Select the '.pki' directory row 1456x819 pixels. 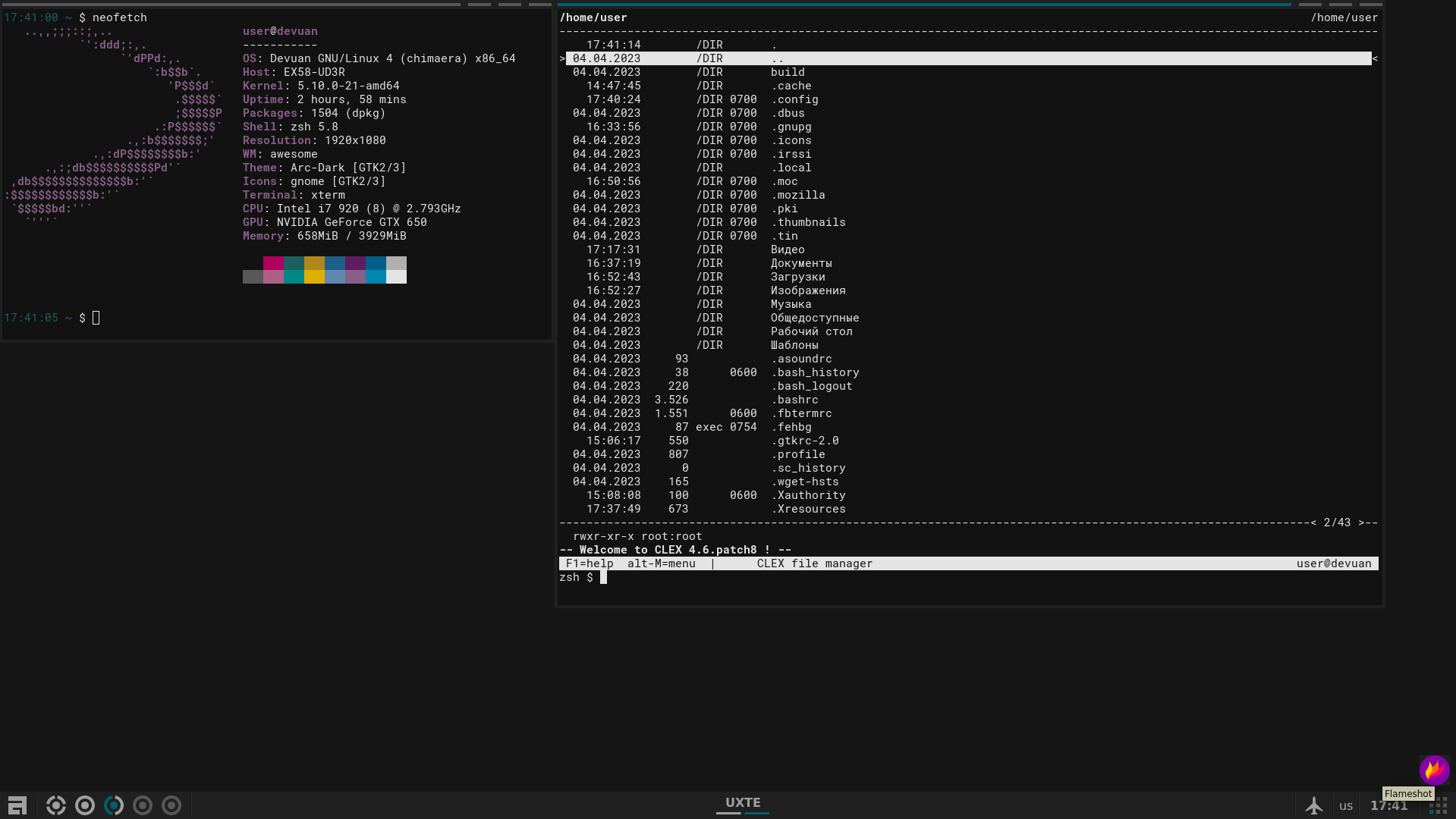coord(969,209)
